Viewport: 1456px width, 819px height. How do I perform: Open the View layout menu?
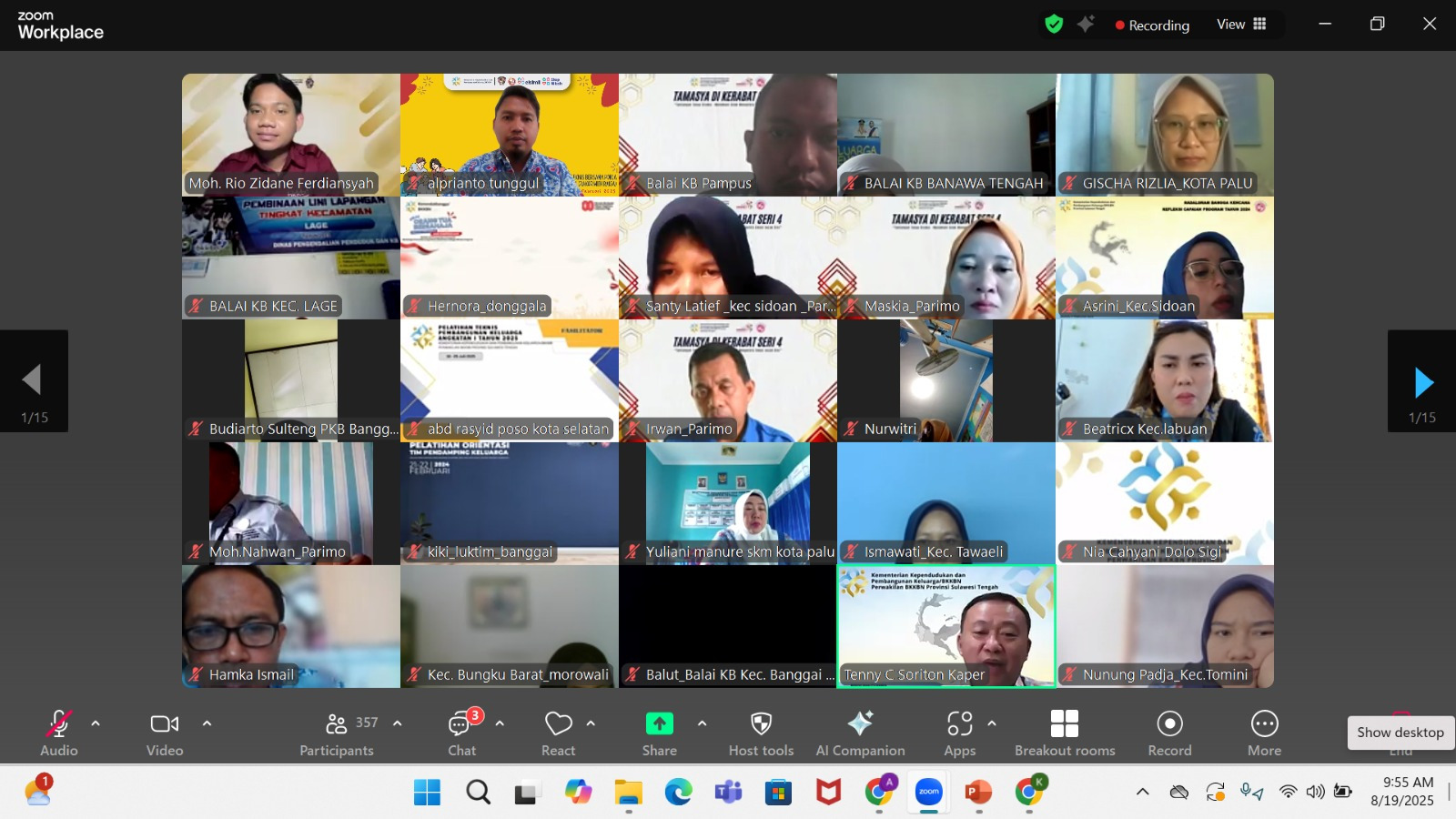point(1241,25)
